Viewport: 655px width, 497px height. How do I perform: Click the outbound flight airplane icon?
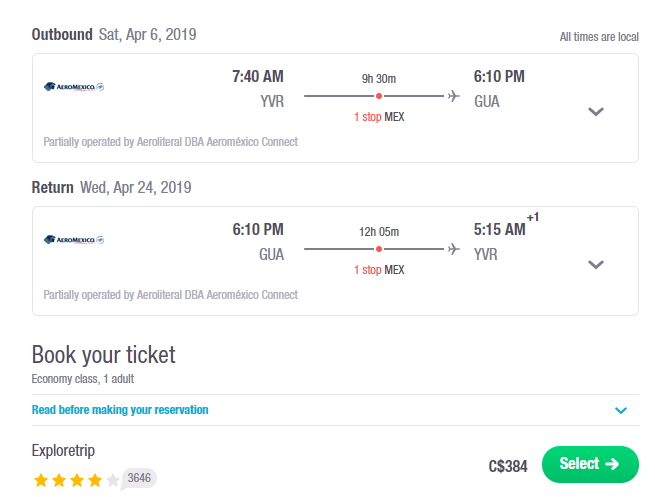pos(454,96)
